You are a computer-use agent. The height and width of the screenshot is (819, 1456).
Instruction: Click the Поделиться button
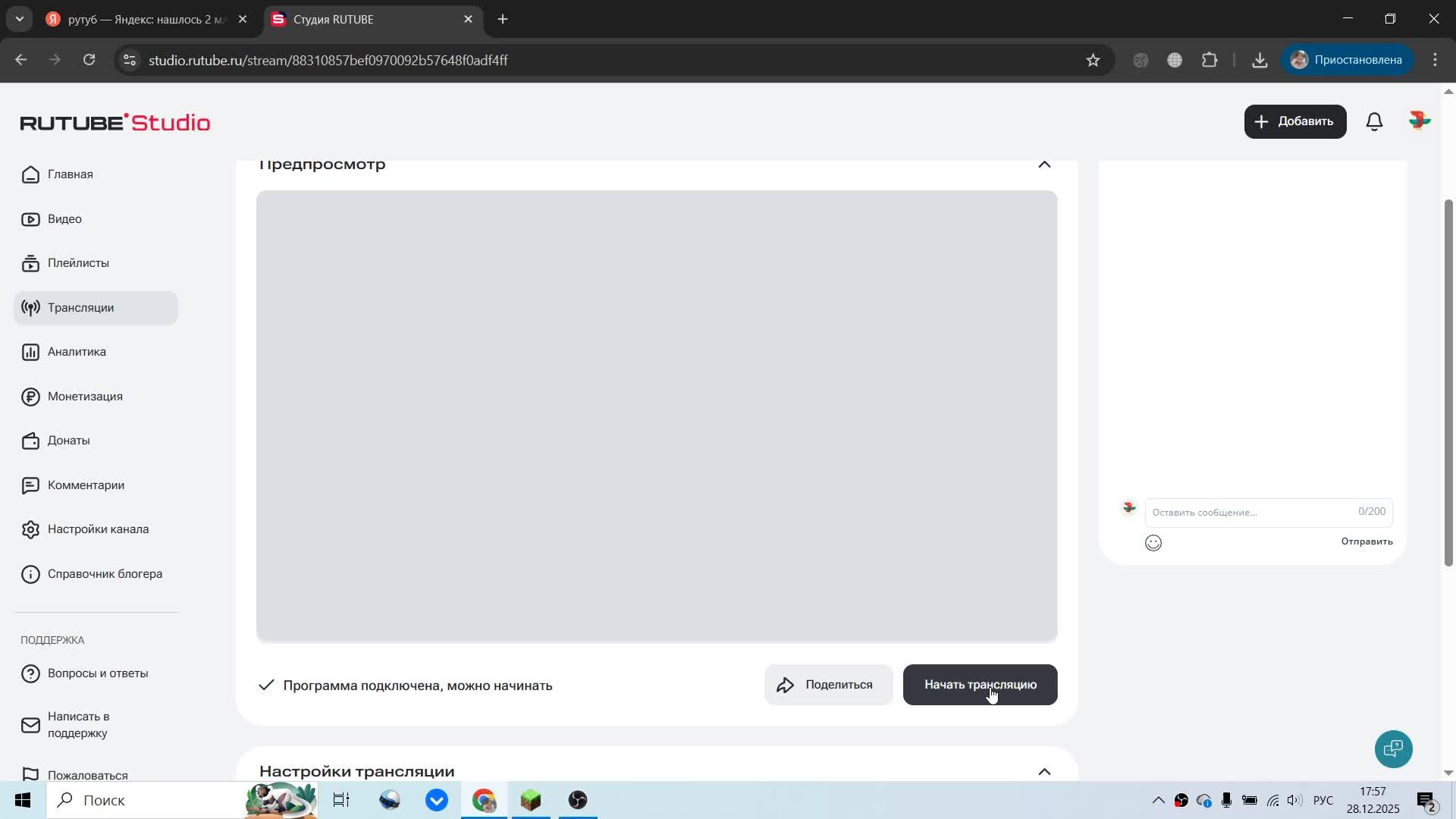tap(828, 685)
